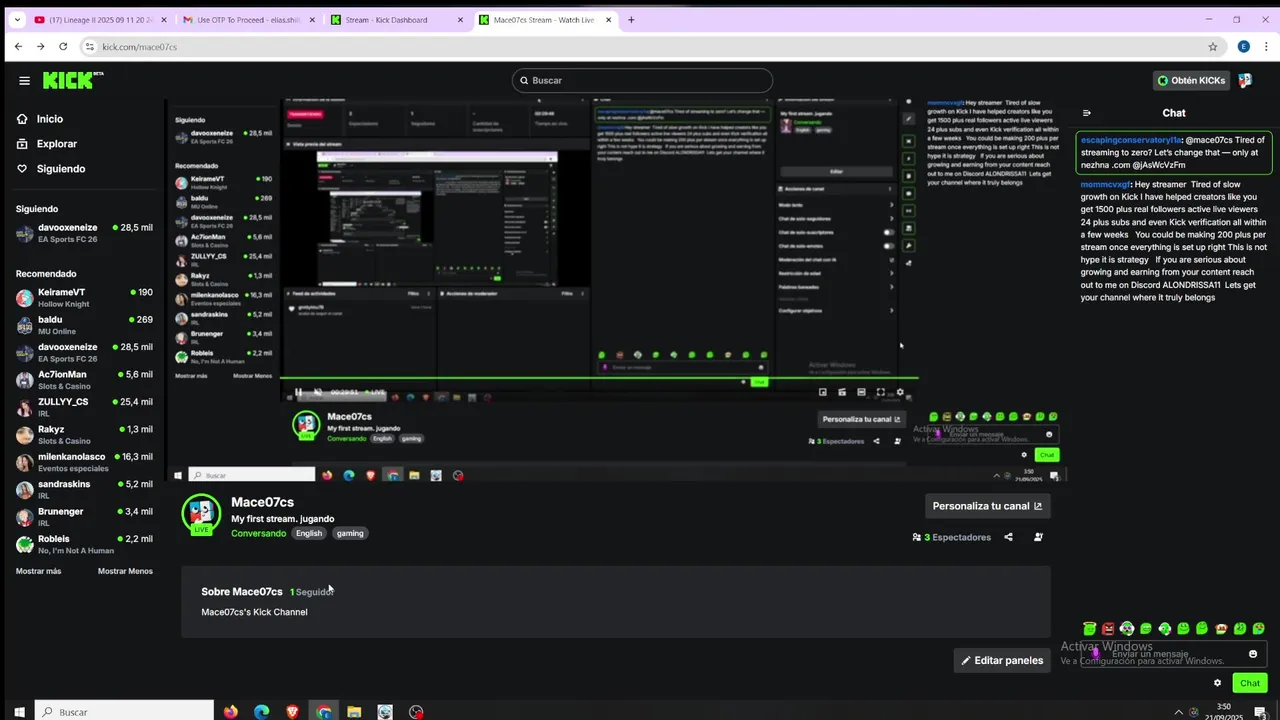Open the Kick hamburger sidebar menu

24,81
